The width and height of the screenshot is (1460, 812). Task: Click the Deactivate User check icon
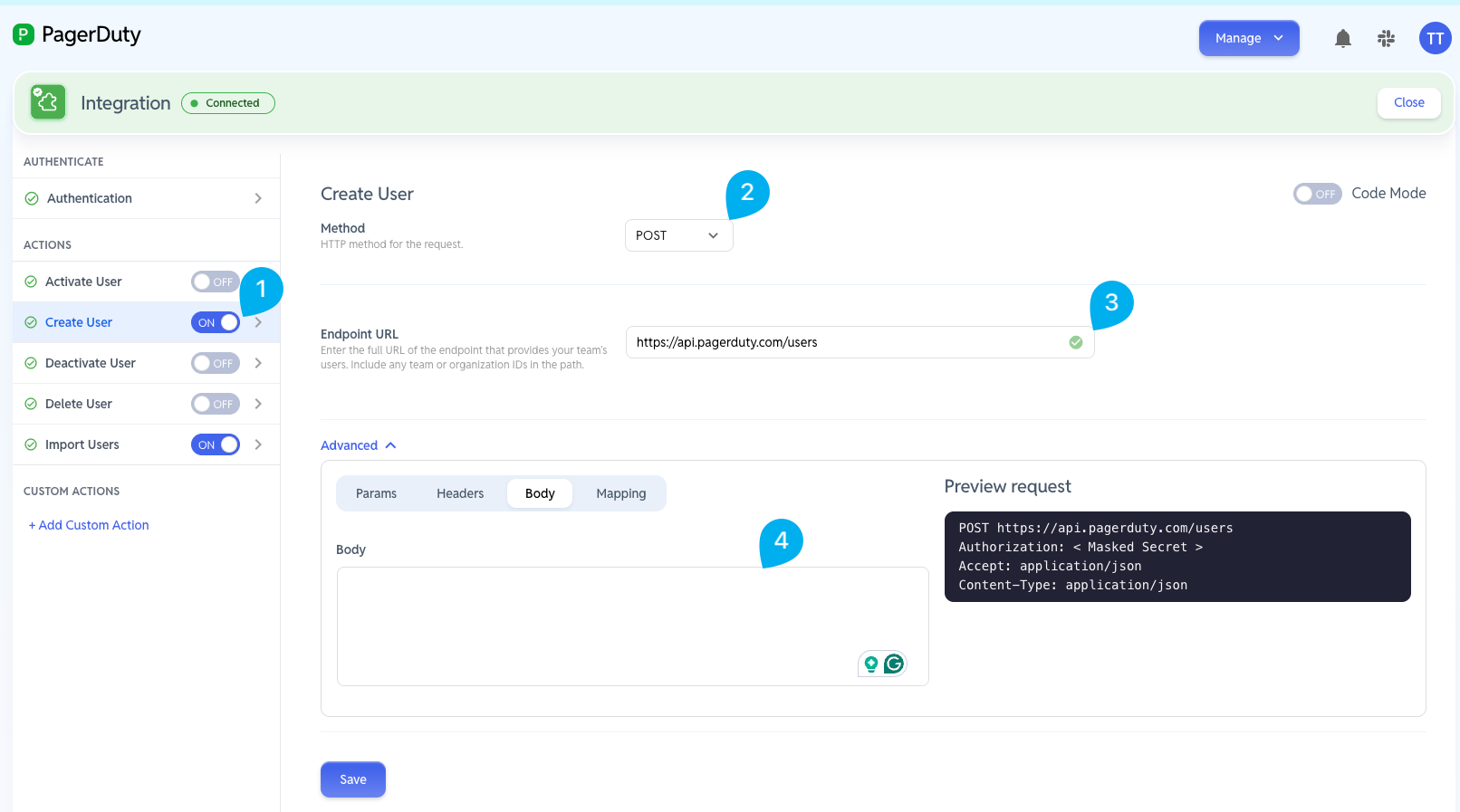click(31, 363)
